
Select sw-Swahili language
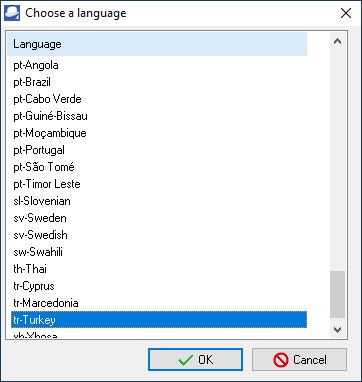159,252
